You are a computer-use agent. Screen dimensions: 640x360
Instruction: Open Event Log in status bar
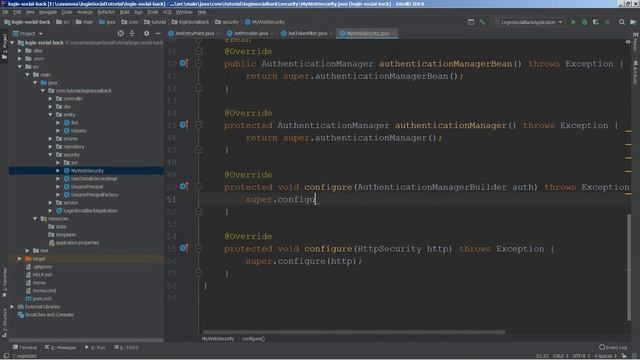click(613, 347)
